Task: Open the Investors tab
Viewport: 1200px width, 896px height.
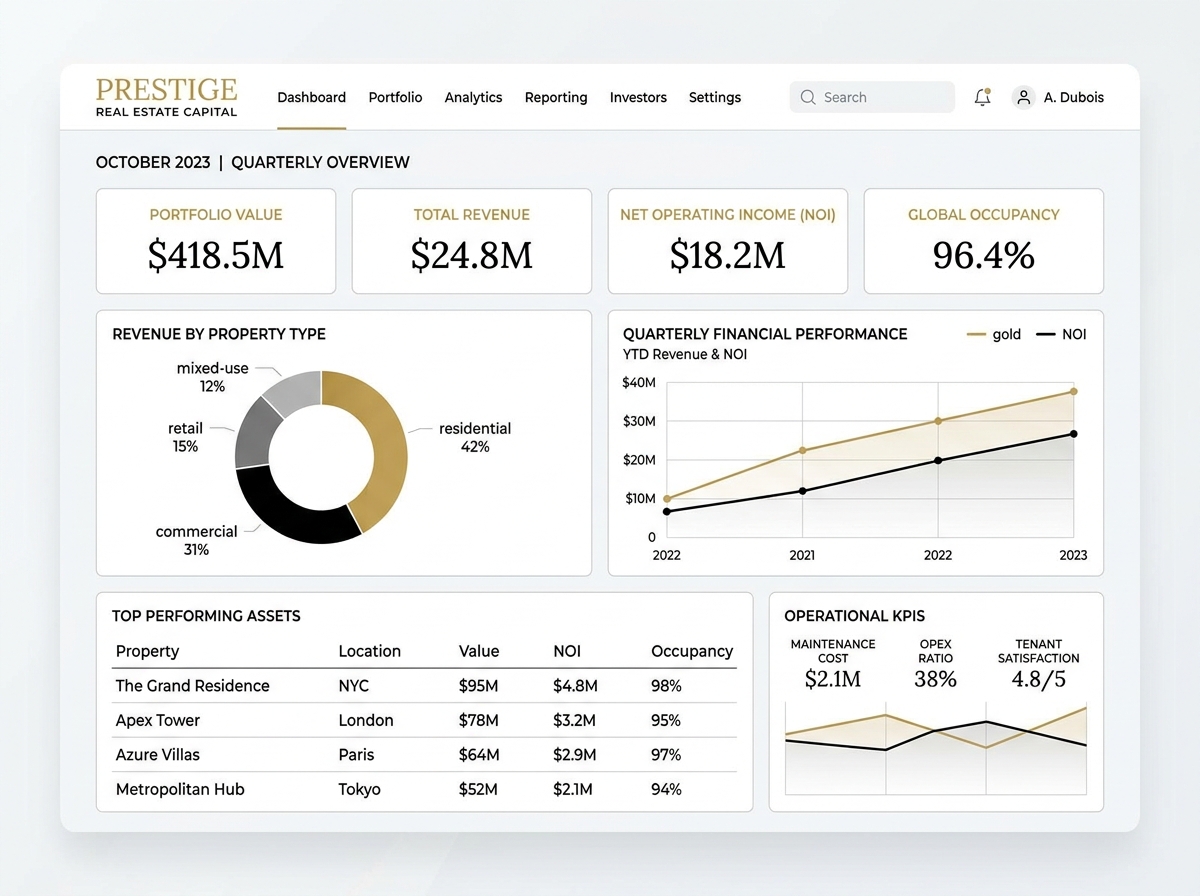Action: tap(638, 97)
